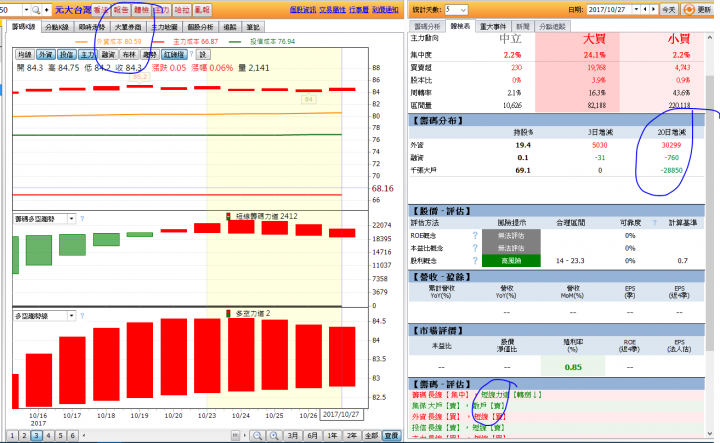Go to next date with right arrow
The height and width of the screenshot is (443, 720).
[x=653, y=10]
